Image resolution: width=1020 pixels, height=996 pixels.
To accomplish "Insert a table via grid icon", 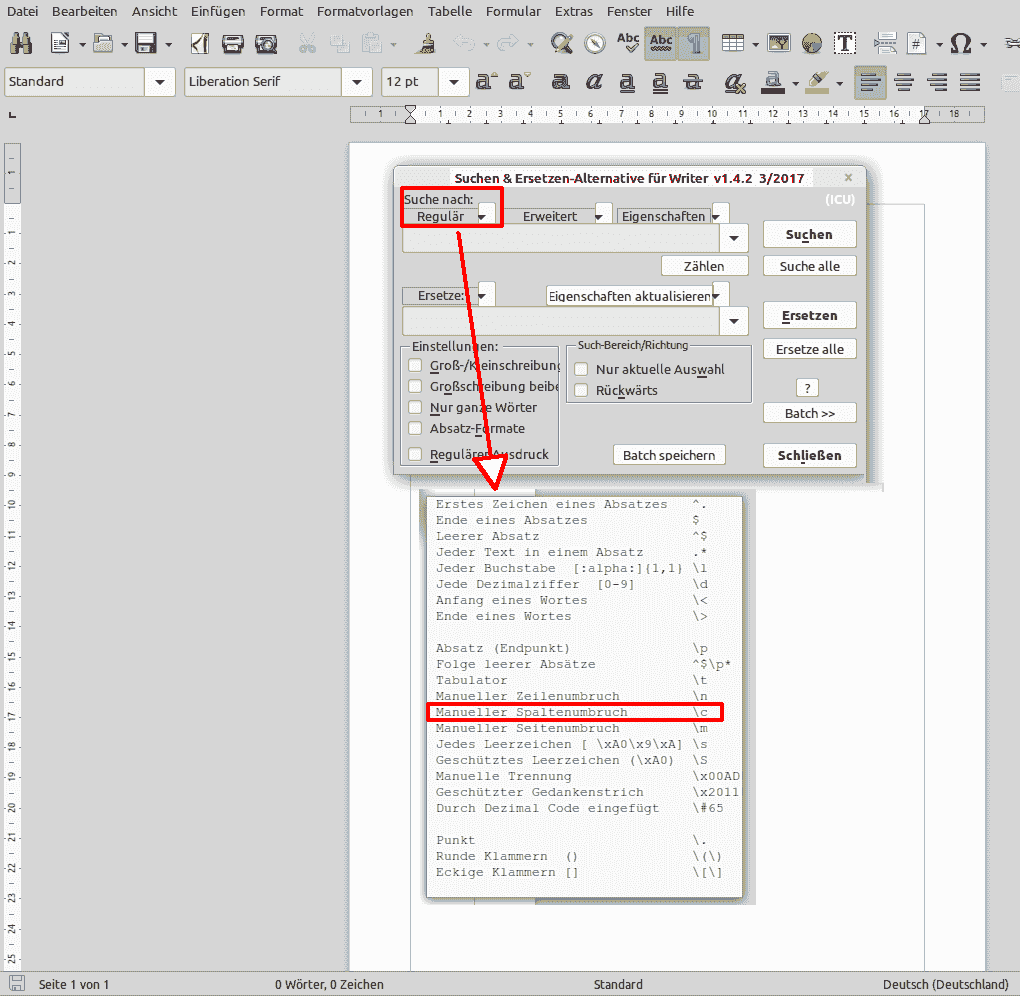I will click(x=733, y=44).
